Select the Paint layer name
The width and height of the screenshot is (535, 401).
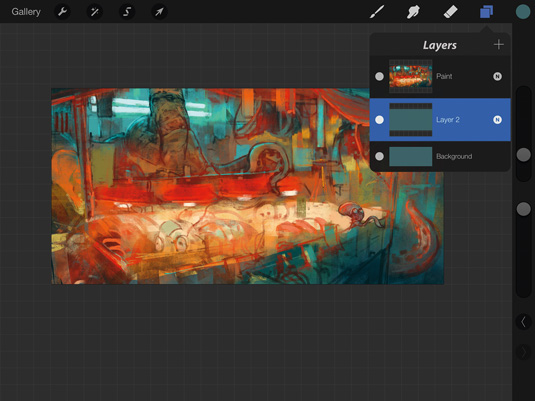pos(444,76)
